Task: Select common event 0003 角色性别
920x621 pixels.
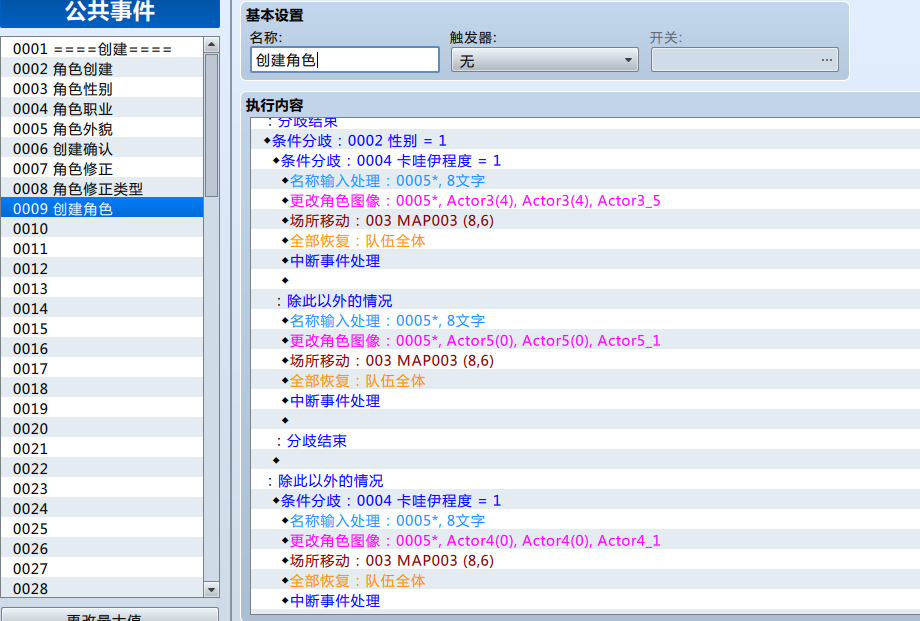Action: (102, 89)
